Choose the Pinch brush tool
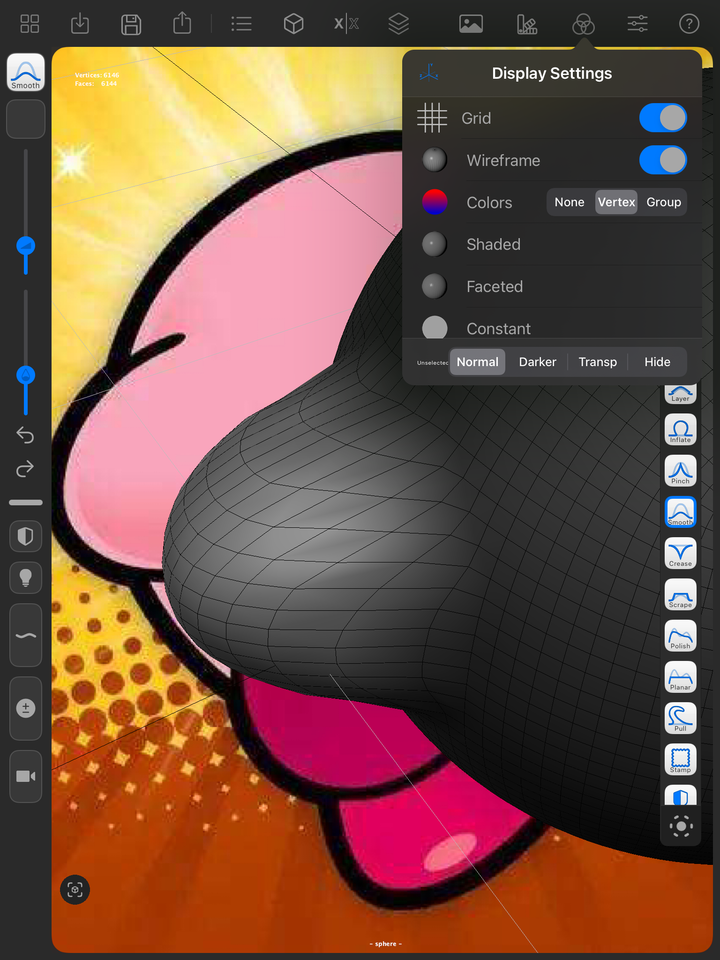This screenshot has width=720, height=960. (x=680, y=470)
